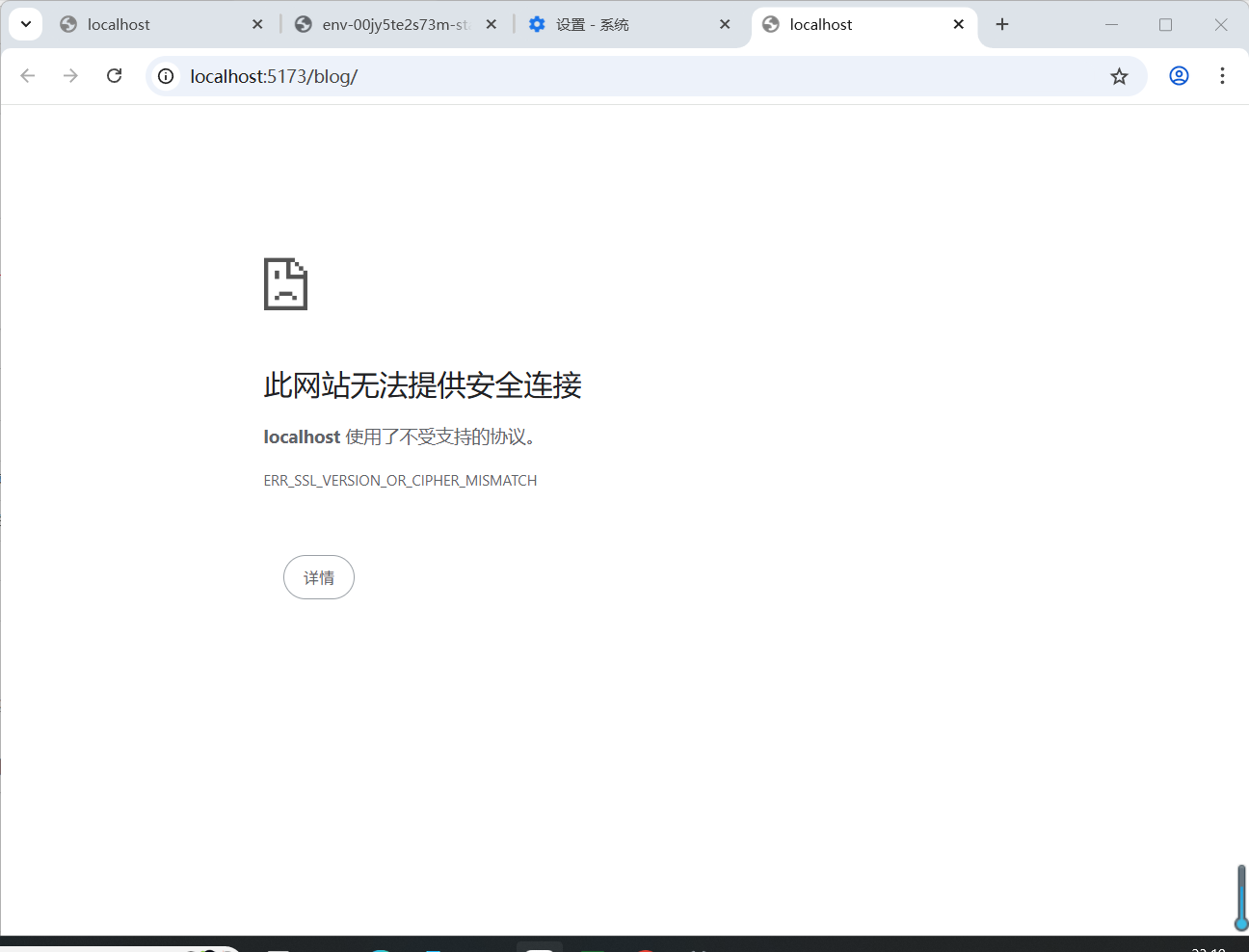Close the active localhost tab

pos(958,25)
